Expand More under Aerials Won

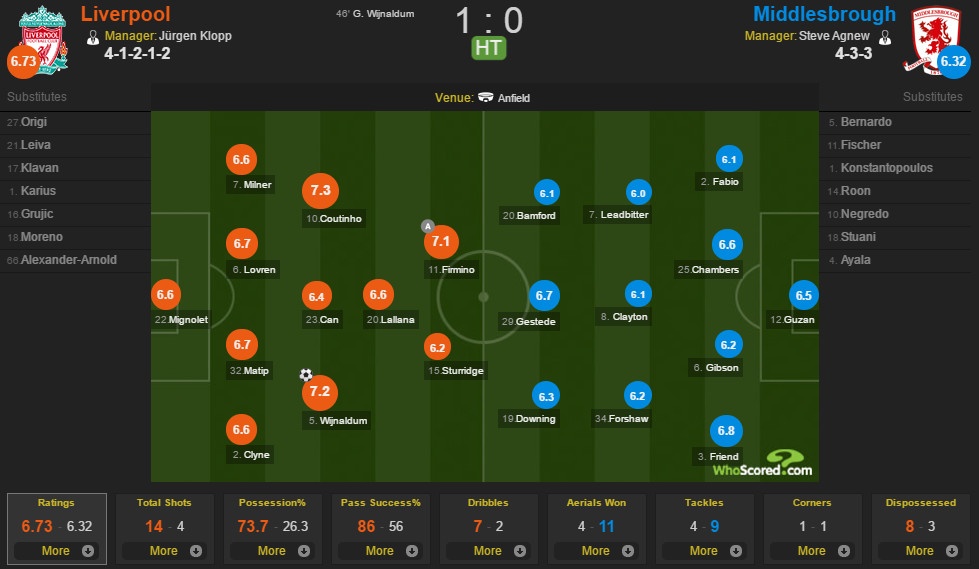[596, 551]
